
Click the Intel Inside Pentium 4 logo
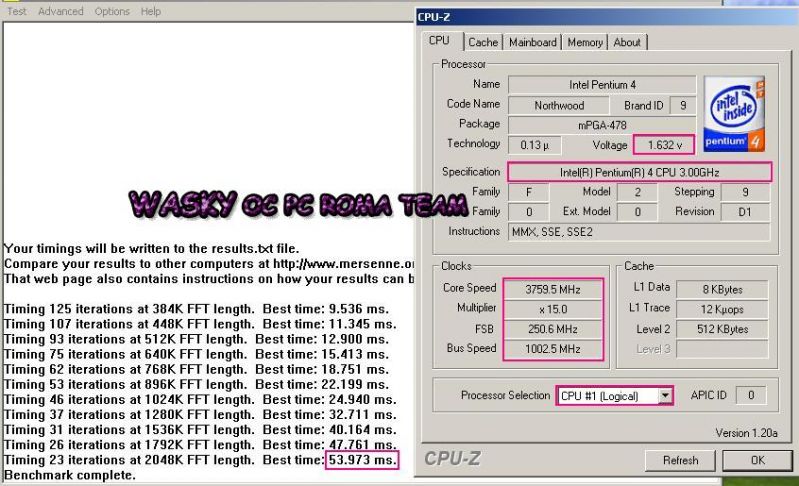[734, 114]
